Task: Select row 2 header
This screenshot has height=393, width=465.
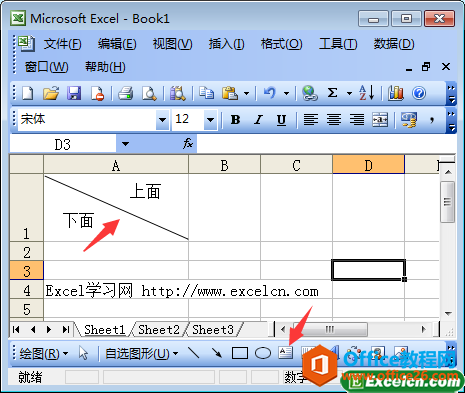Action: click(x=27, y=252)
